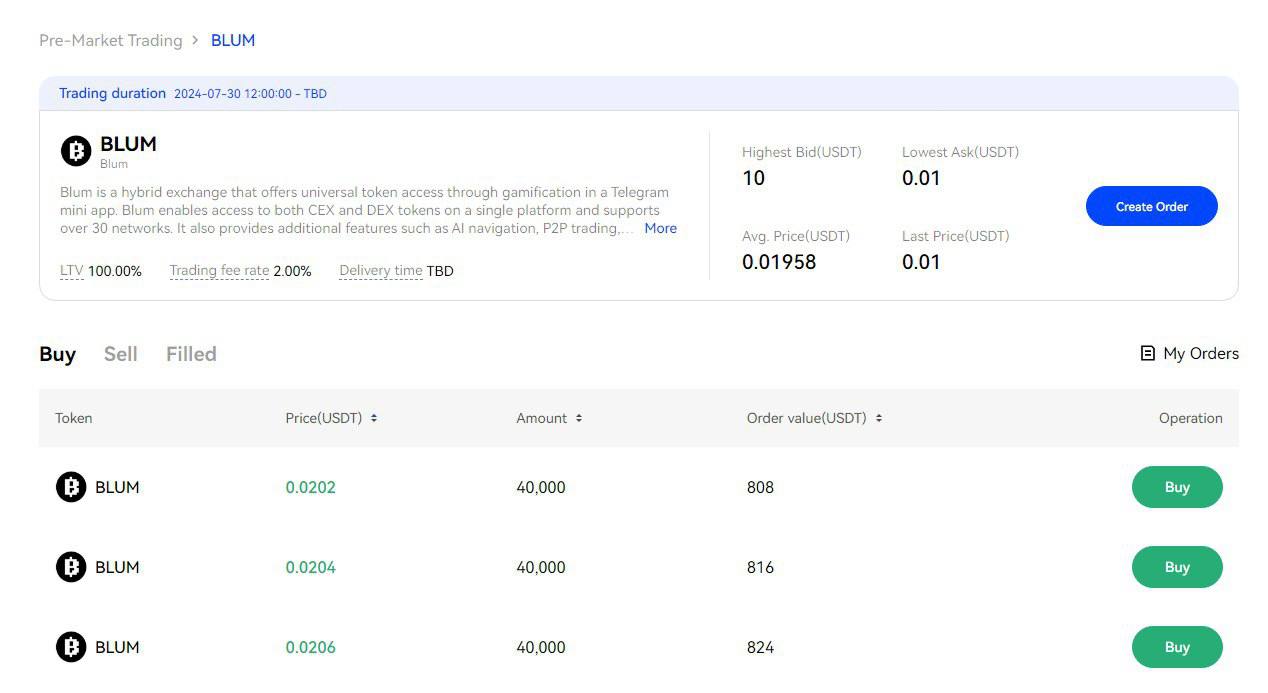Switch to the Sell tab

[x=120, y=354]
